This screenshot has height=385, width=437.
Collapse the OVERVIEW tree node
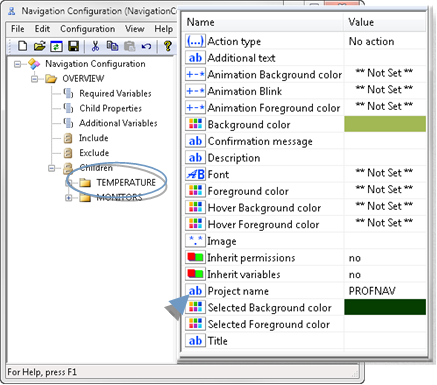34,79
